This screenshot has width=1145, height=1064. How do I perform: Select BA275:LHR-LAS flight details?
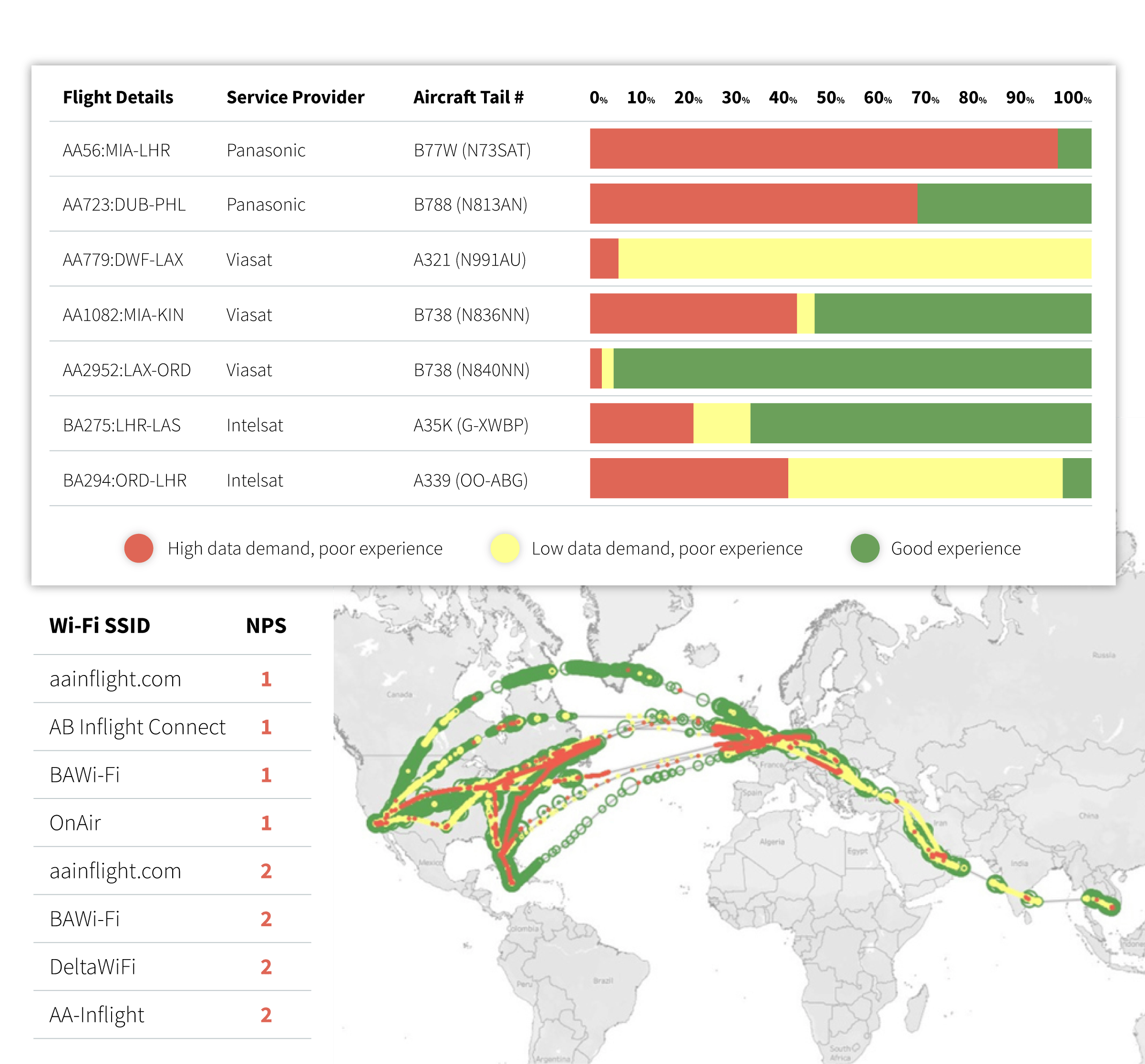pos(122,426)
